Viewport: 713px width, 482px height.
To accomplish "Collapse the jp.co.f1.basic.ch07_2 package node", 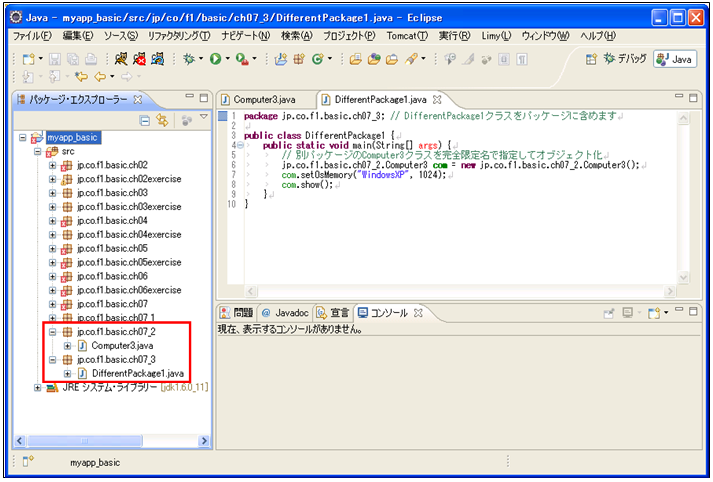I will tap(52, 331).
